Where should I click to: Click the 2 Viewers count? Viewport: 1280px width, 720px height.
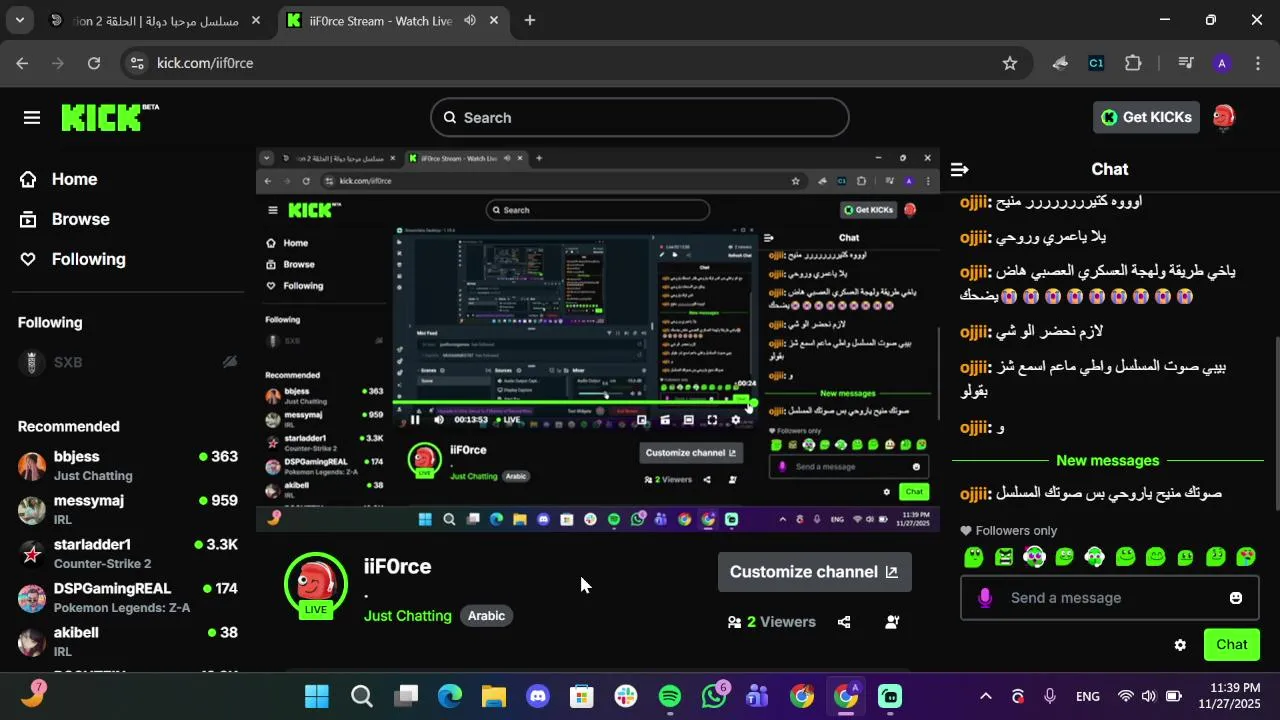(772, 622)
